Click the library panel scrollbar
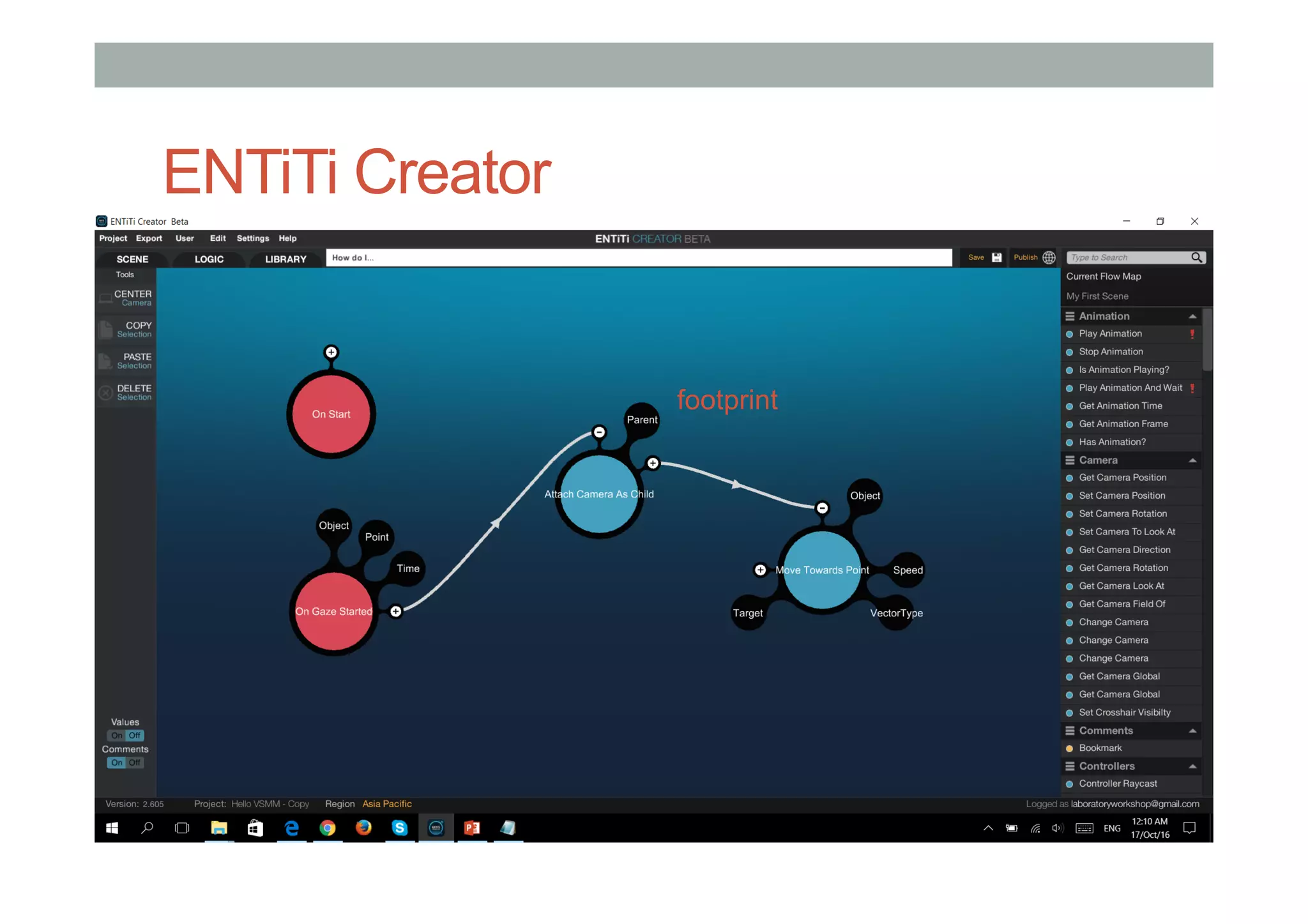Viewport: 1308px width, 924px height. pos(1207,340)
